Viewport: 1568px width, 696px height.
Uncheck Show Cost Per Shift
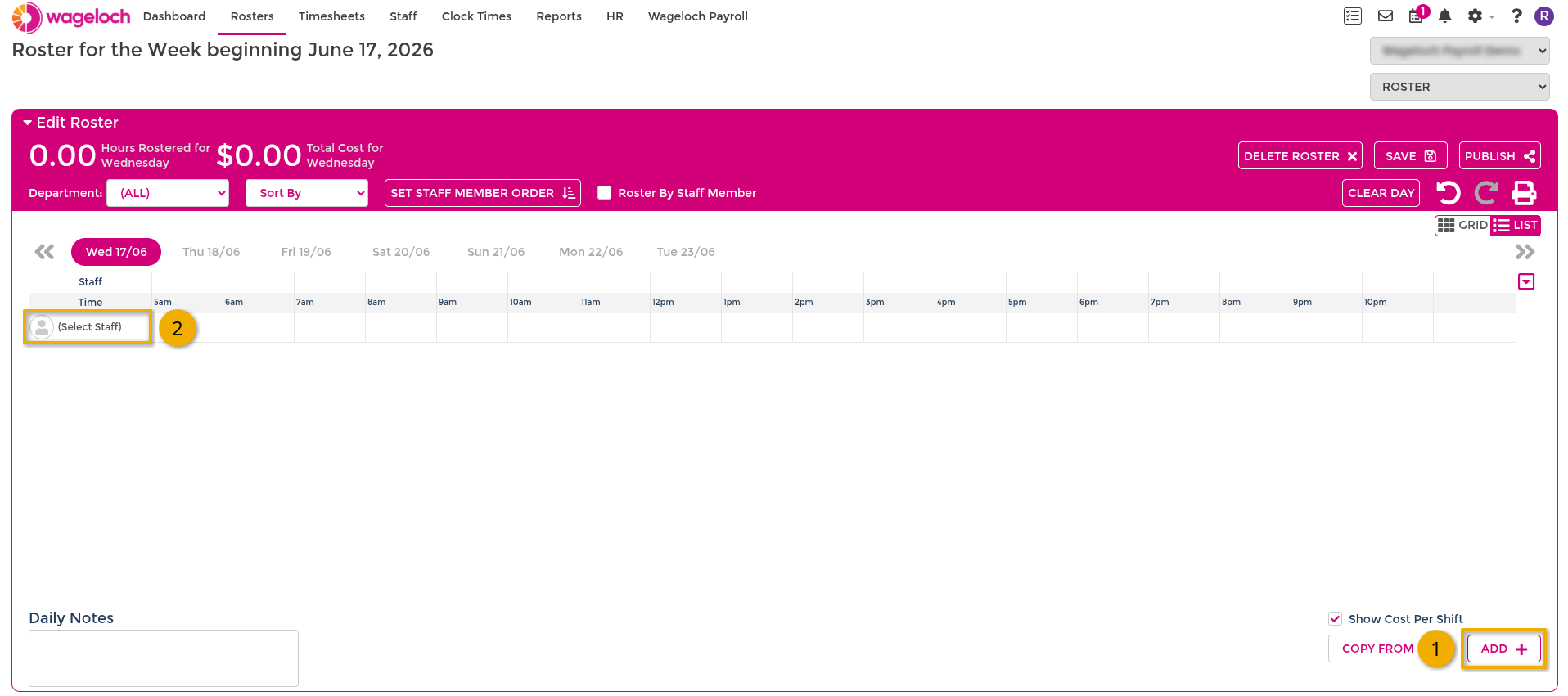(1336, 619)
